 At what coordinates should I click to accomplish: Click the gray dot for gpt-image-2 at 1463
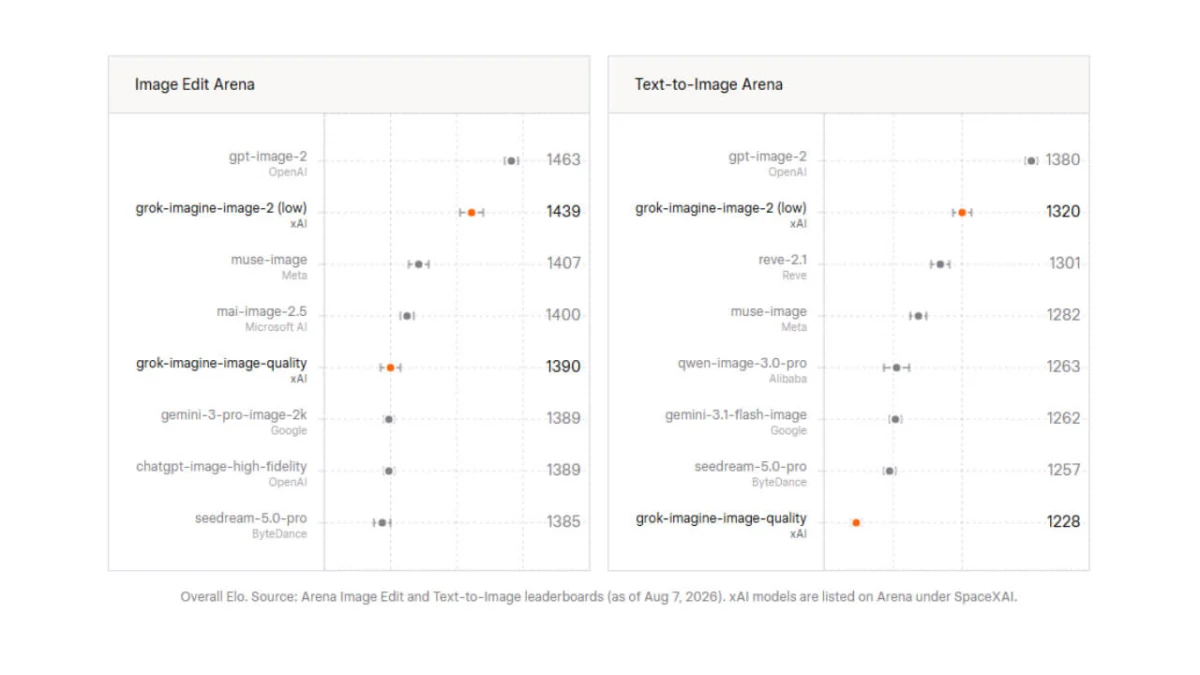tap(512, 160)
